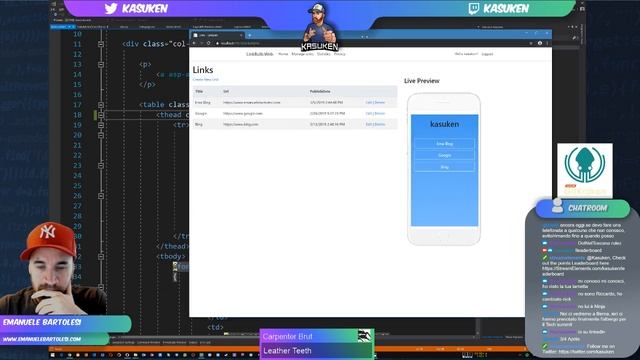Collapse the tbody fold in the editor
Image resolution: width=640 pixels, height=360 pixels.
[101, 257]
